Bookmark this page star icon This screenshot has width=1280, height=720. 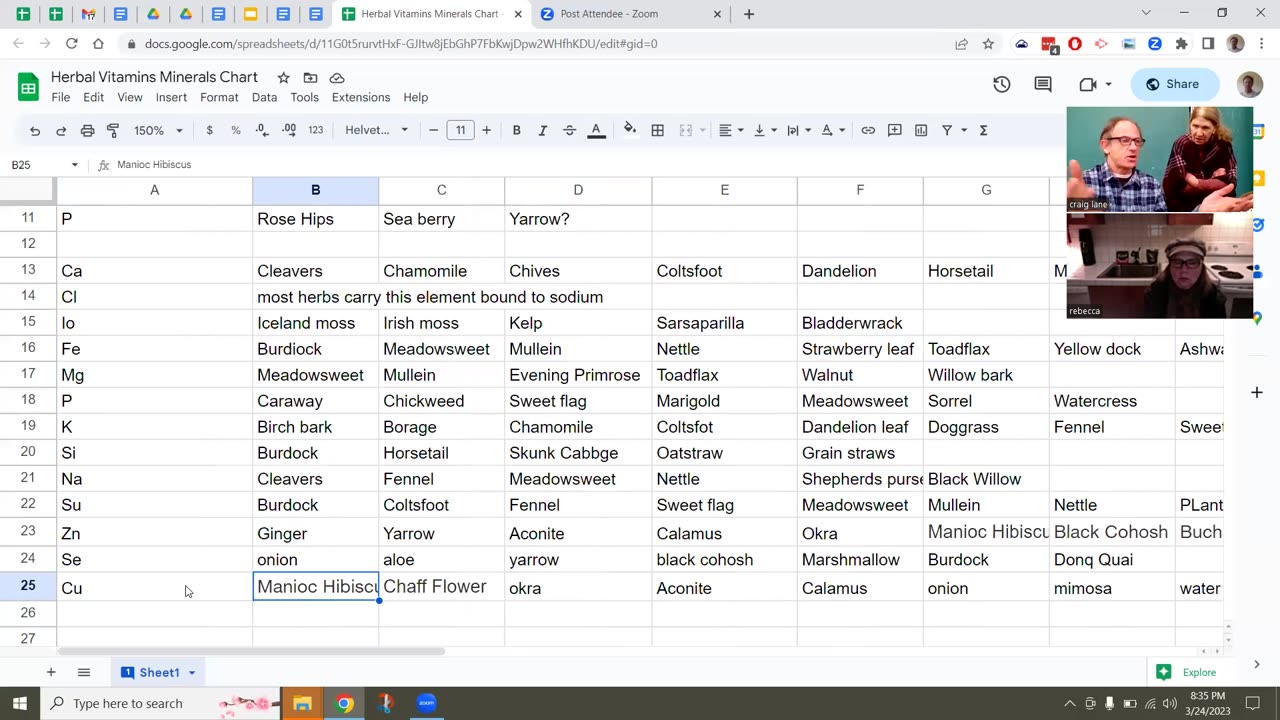click(x=988, y=44)
